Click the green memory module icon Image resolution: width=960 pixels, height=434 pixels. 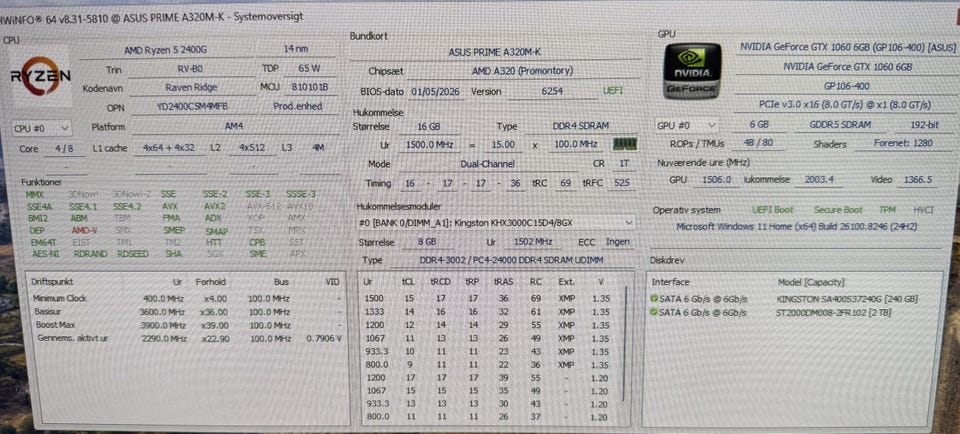point(624,144)
